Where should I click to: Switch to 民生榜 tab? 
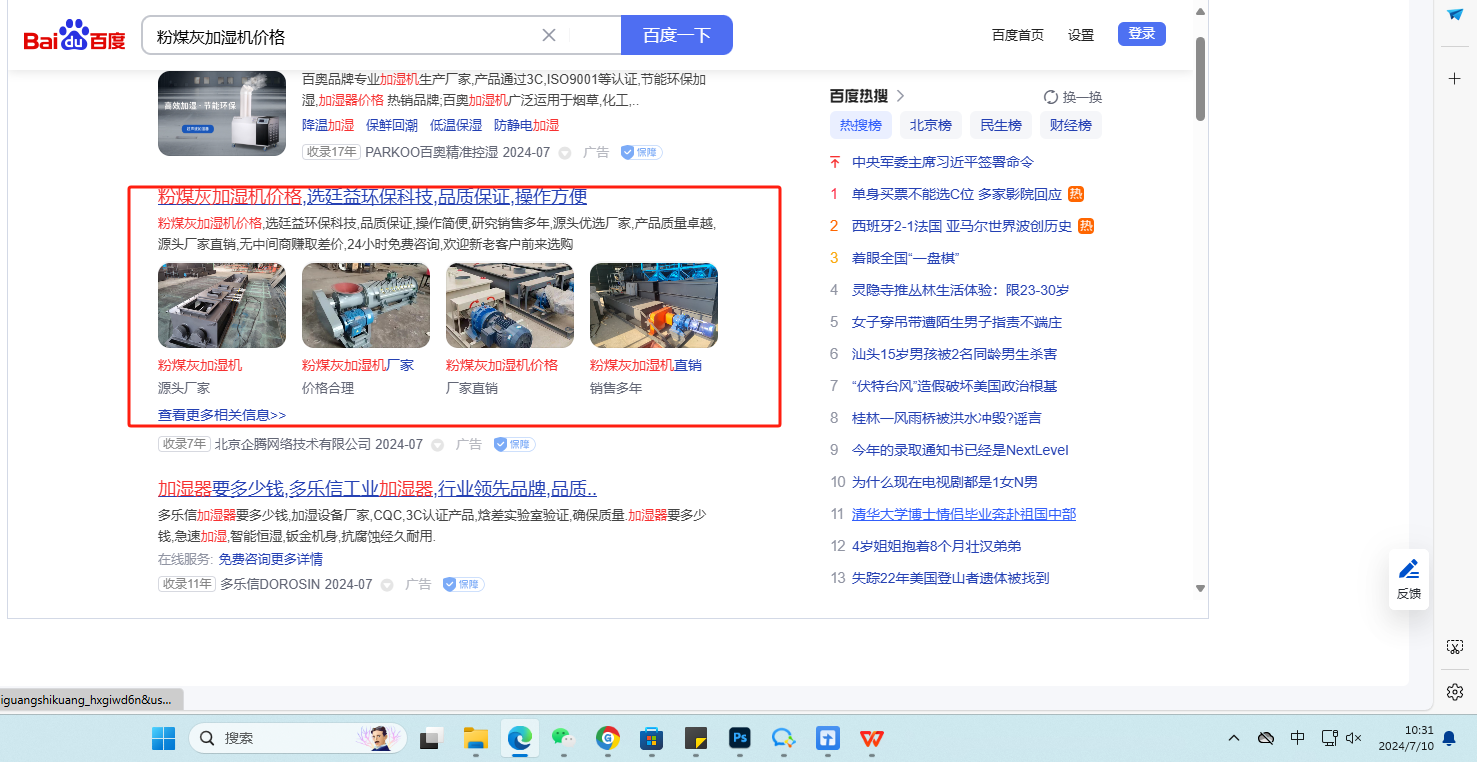pos(1001,125)
